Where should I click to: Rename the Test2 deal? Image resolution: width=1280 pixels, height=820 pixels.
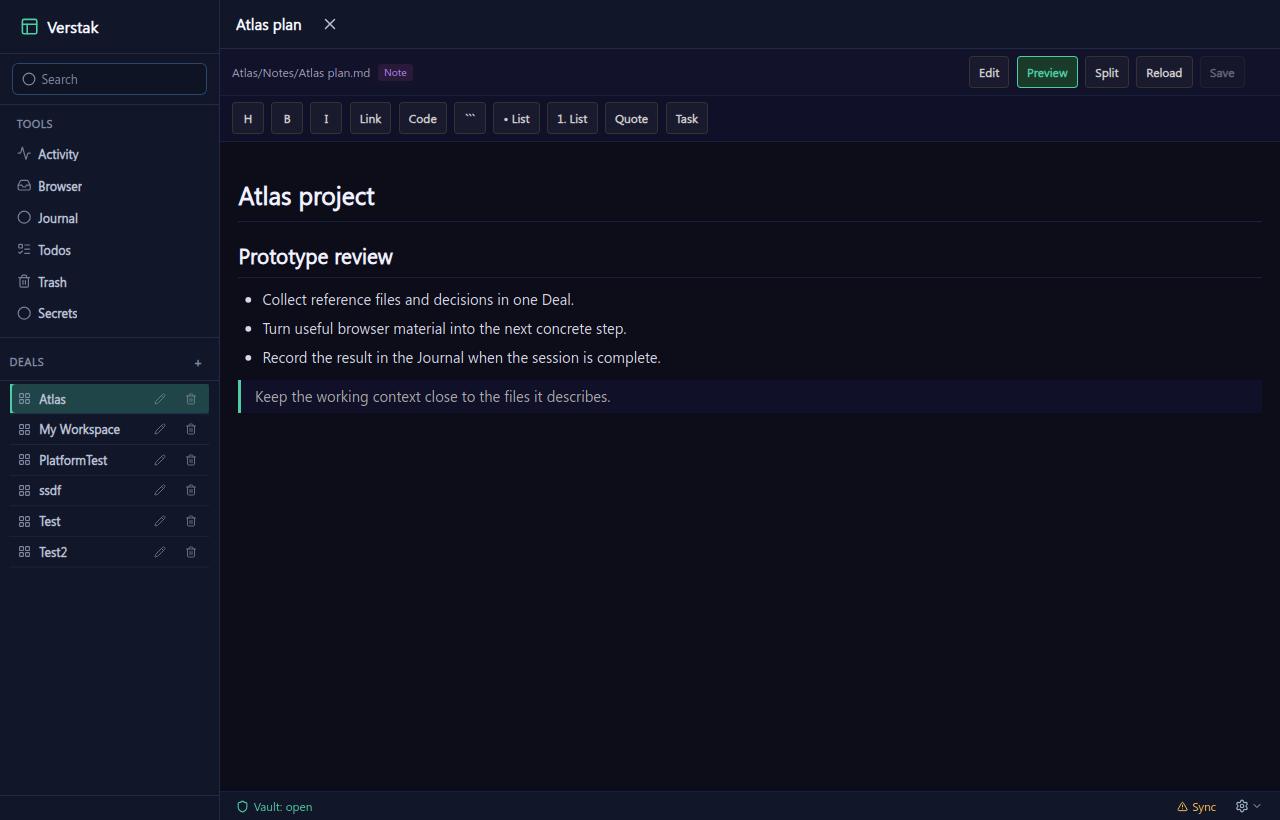[160, 552]
